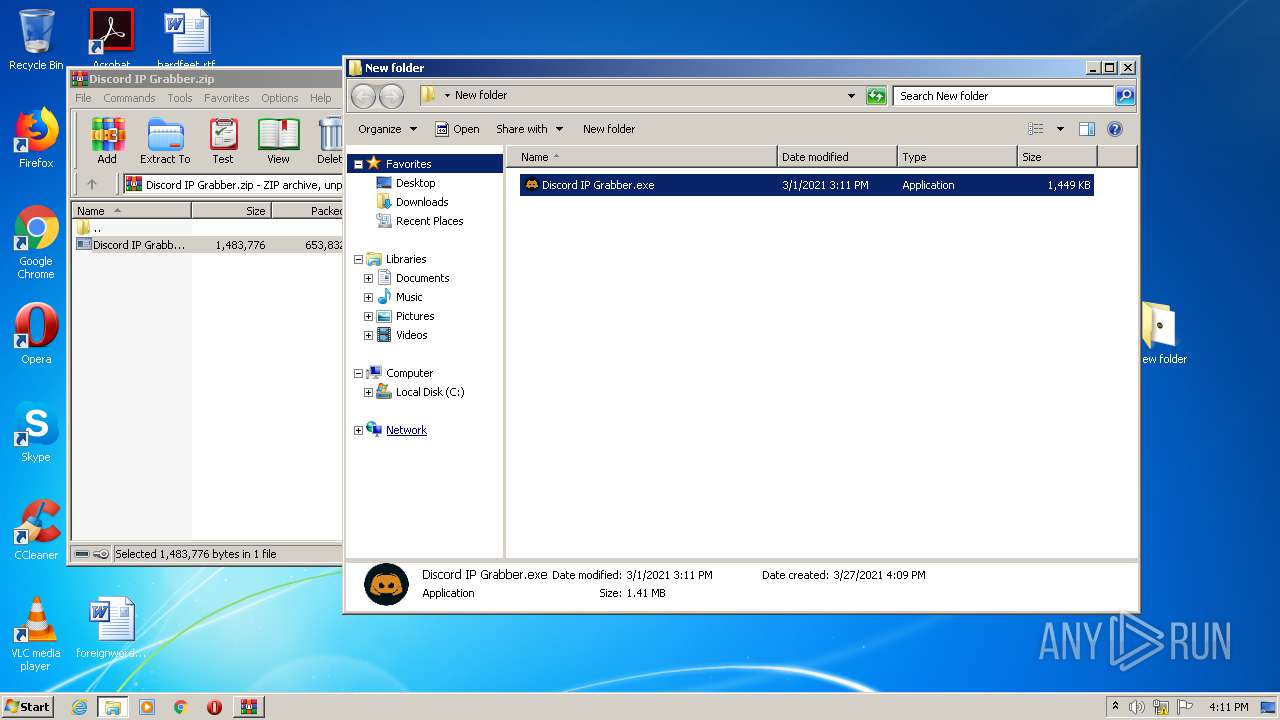Click the Explorer help question mark icon
Screen dimensions: 1280x720
point(1115,129)
